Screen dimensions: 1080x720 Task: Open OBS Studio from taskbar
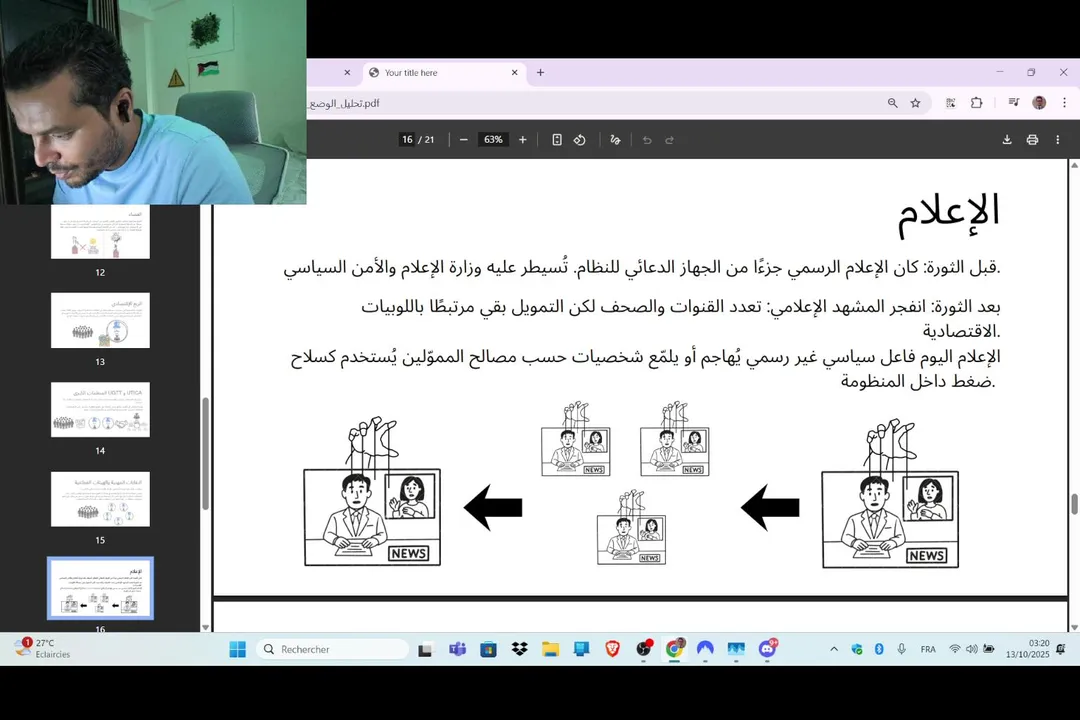tap(643, 649)
